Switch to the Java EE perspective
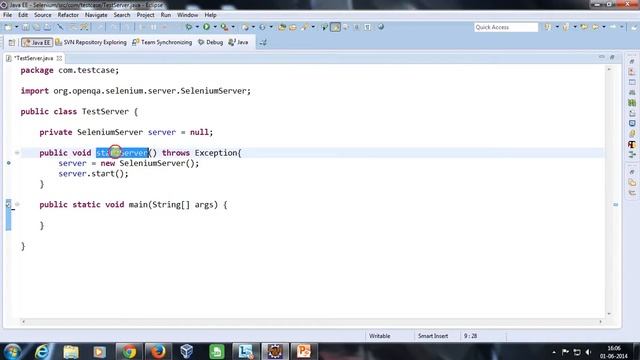 tap(37, 42)
